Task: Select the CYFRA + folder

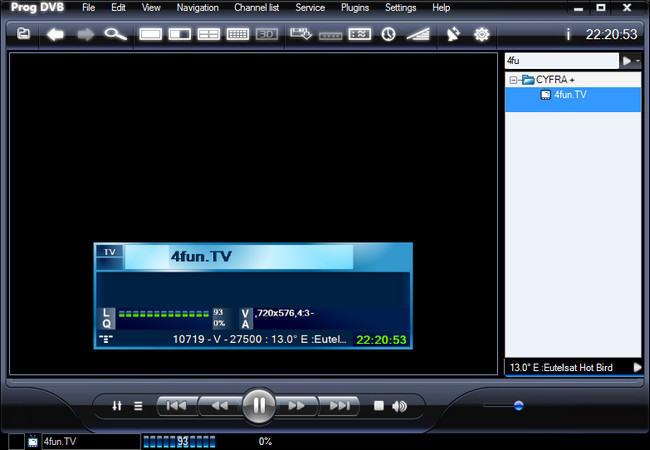Action: click(555, 80)
